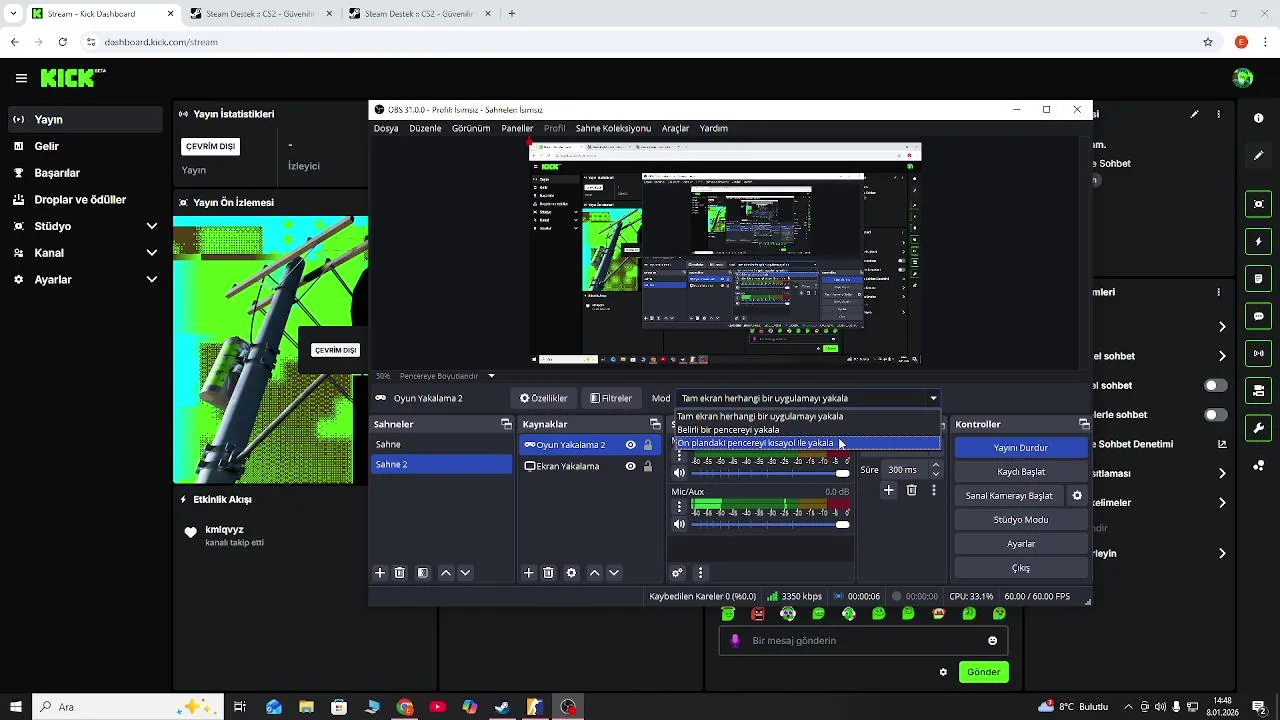Add a new source in Kaynaklar panel

coord(529,573)
